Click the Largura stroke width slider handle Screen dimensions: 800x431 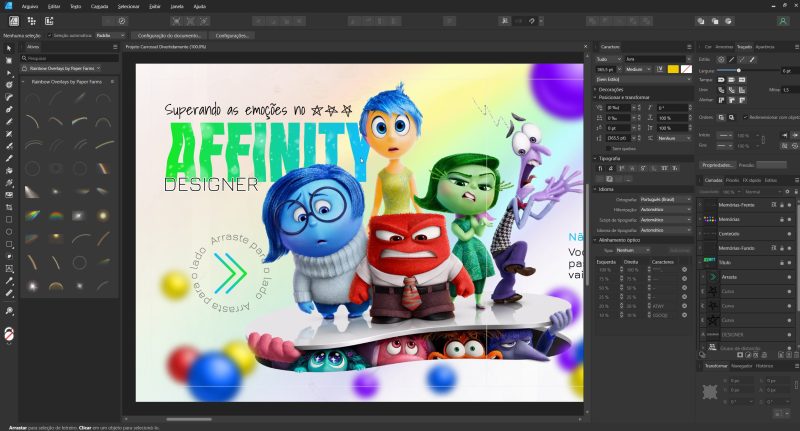point(738,70)
